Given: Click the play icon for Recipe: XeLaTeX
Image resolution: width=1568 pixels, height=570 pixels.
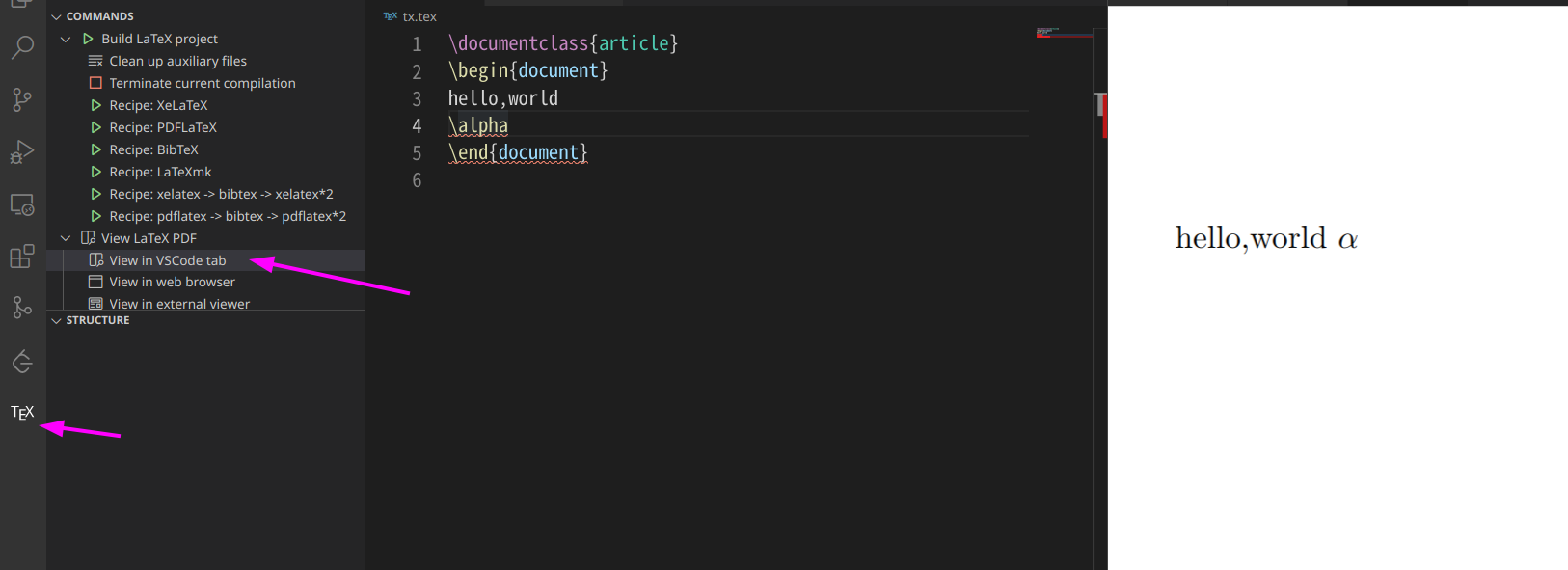Looking at the screenshot, I should [x=95, y=105].
